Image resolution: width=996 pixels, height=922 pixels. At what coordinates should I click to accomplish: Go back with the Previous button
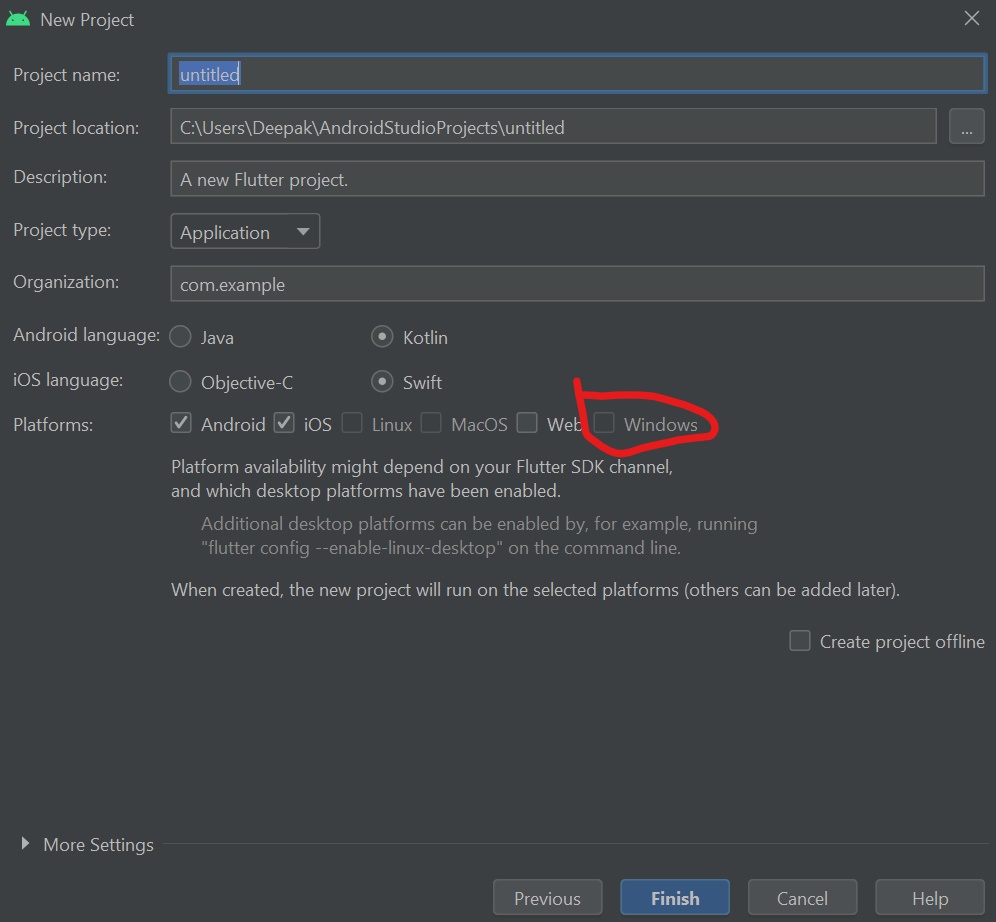pos(547,898)
